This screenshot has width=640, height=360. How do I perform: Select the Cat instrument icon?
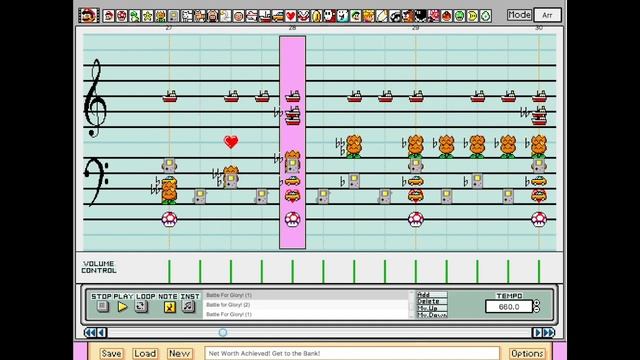[200, 16]
